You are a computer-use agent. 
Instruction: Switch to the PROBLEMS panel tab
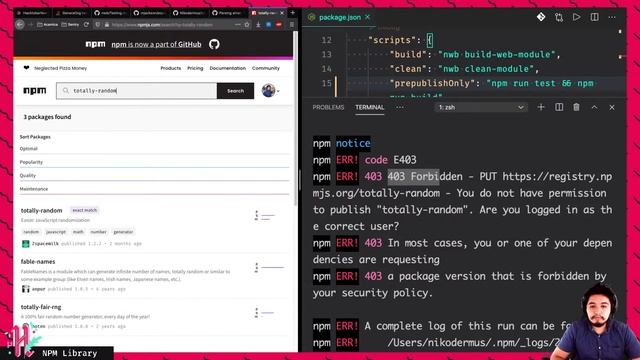tap(328, 107)
